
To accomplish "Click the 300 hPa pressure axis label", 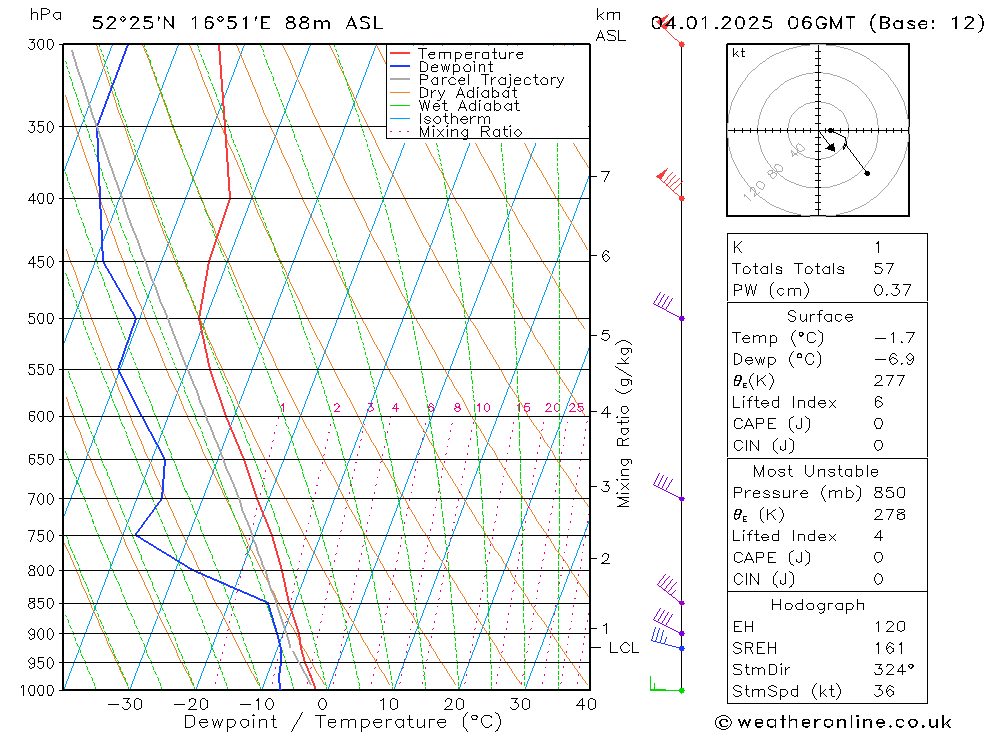I will pyautogui.click(x=41, y=45).
